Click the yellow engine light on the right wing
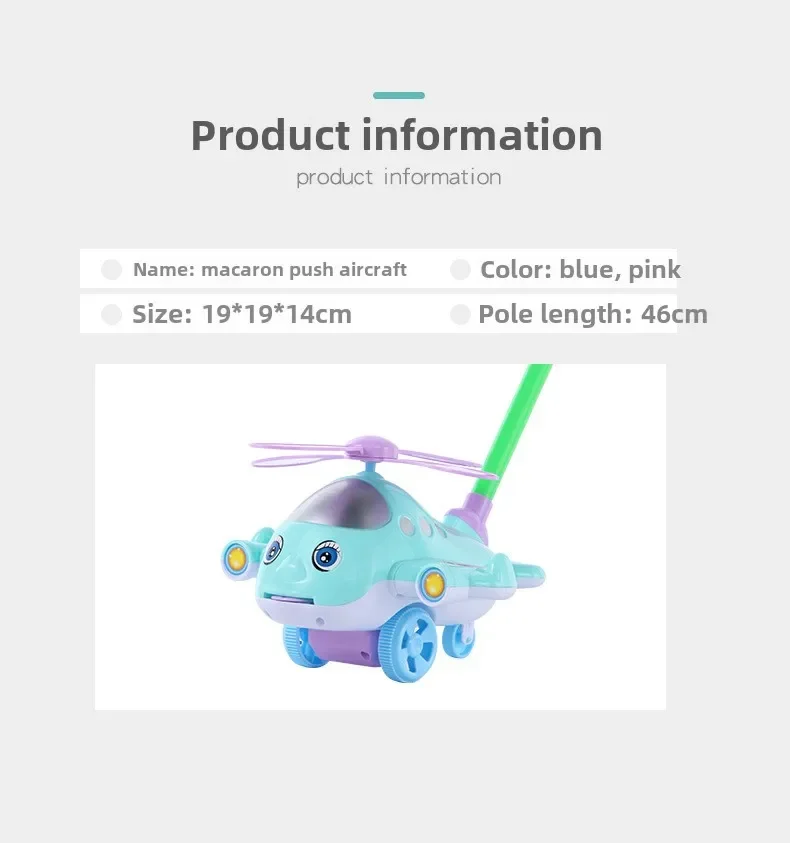Screen dimensions: 790x843 click(x=433, y=584)
